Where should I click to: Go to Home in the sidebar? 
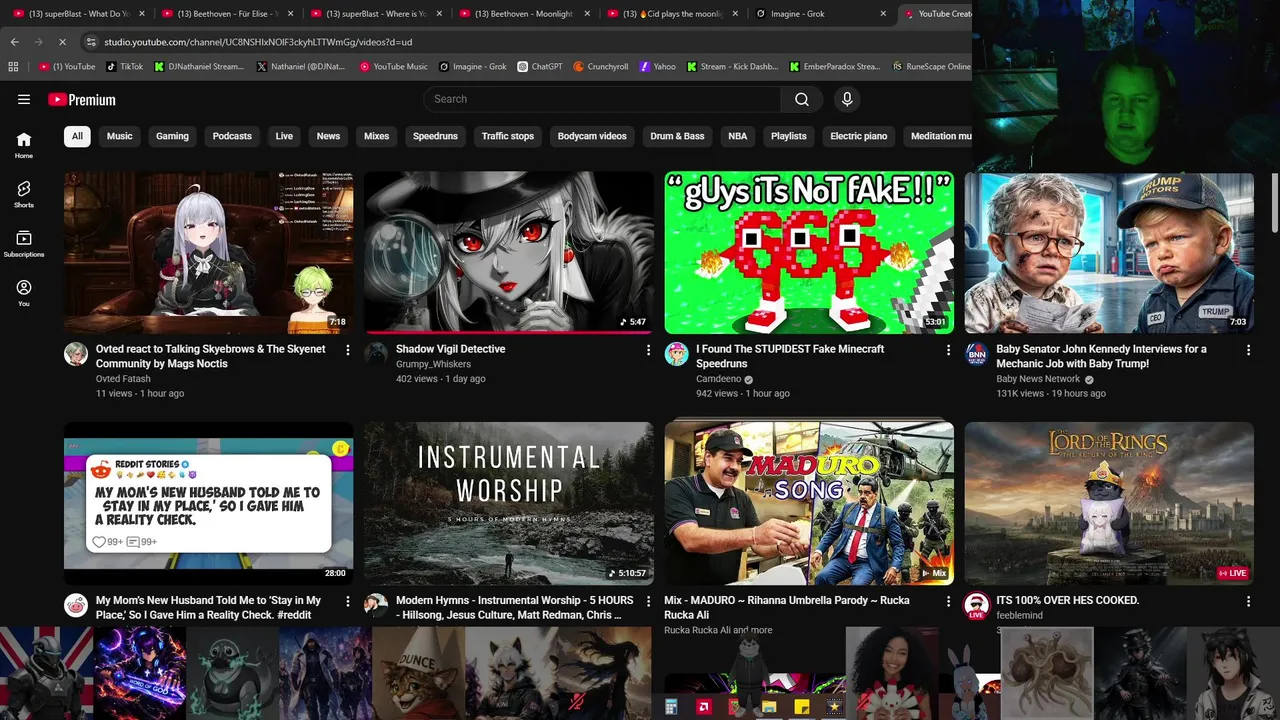pos(24,145)
